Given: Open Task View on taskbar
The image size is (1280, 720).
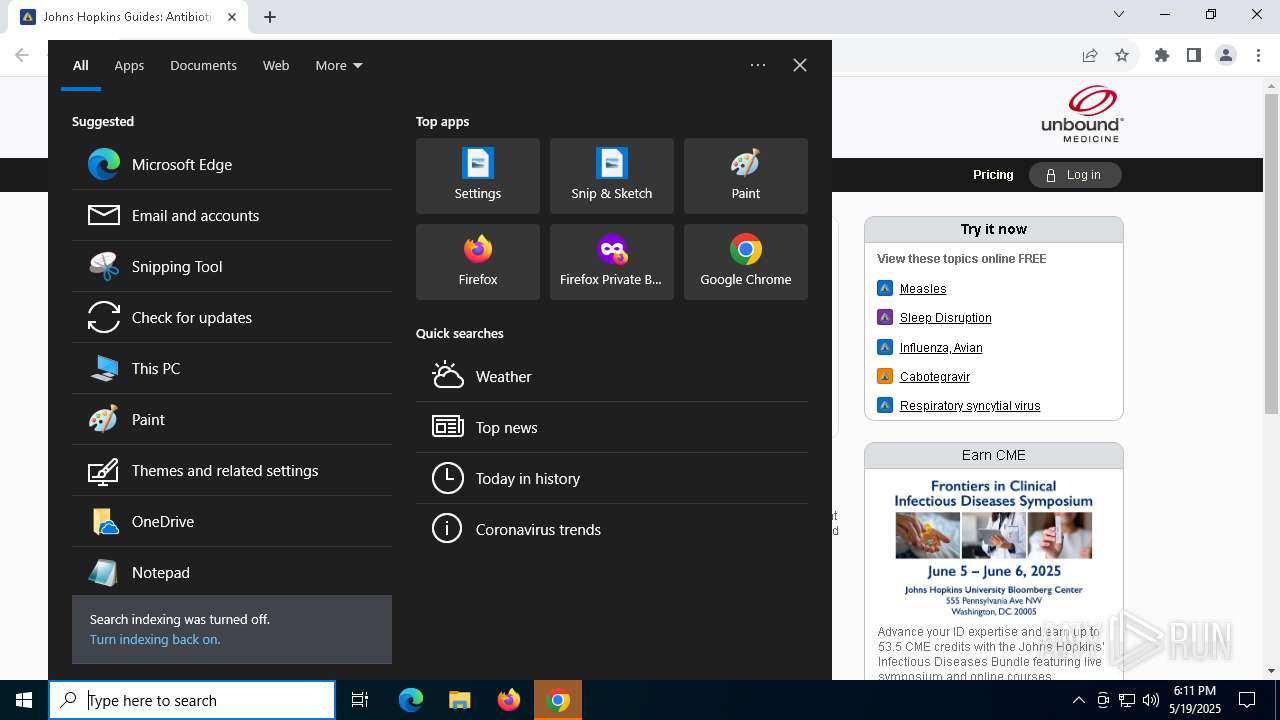Looking at the screenshot, I should click(360, 700).
